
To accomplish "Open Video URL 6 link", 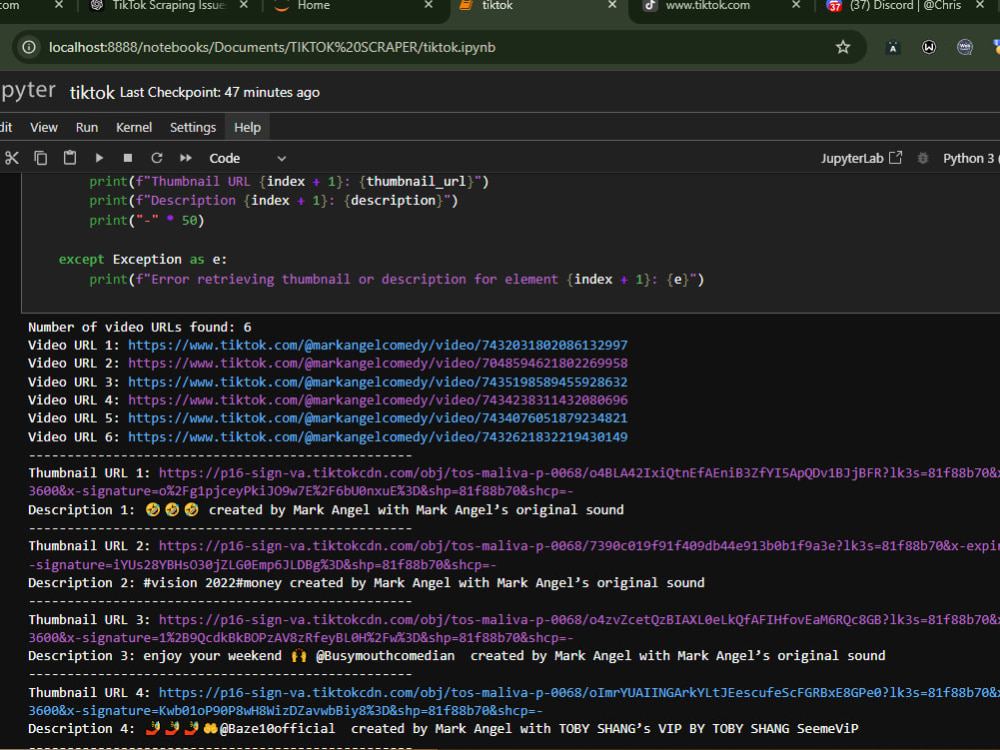I will tap(378, 437).
